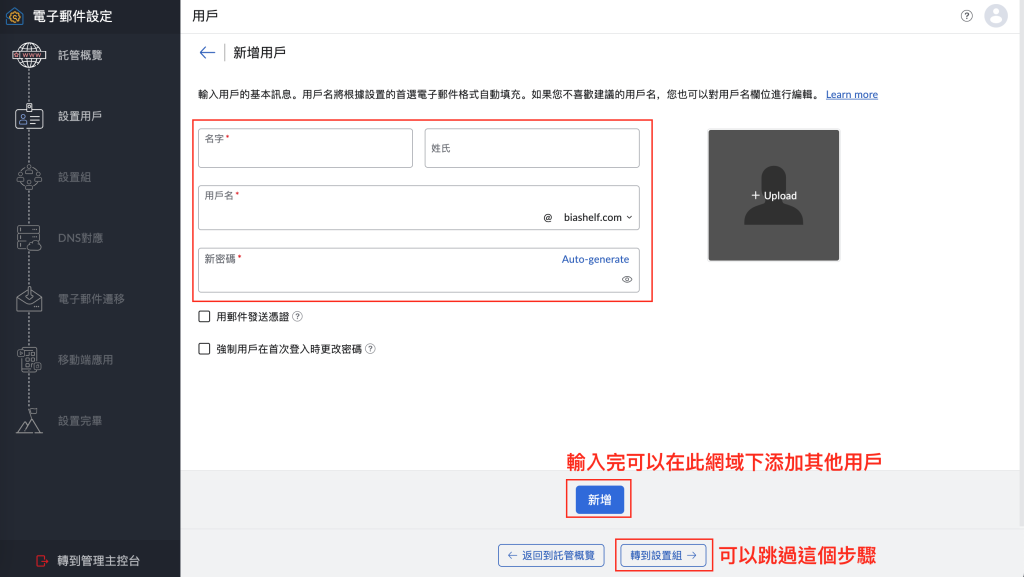This screenshot has width=1024, height=577.
Task: Open the 電子郵件遷移 mailbox icon
Action: pyautogui.click(x=29, y=299)
